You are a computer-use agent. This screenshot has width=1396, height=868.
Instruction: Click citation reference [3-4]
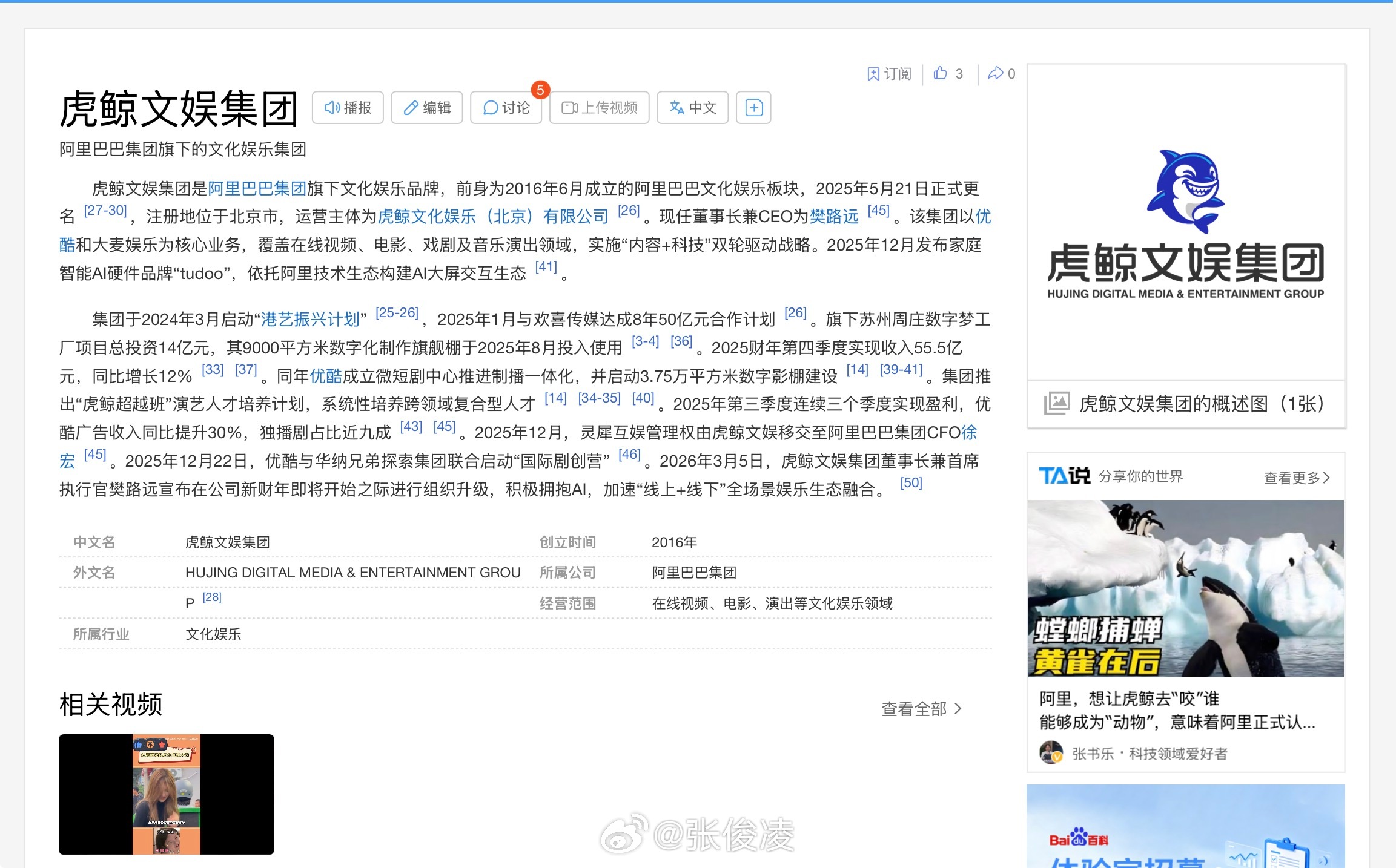point(645,341)
